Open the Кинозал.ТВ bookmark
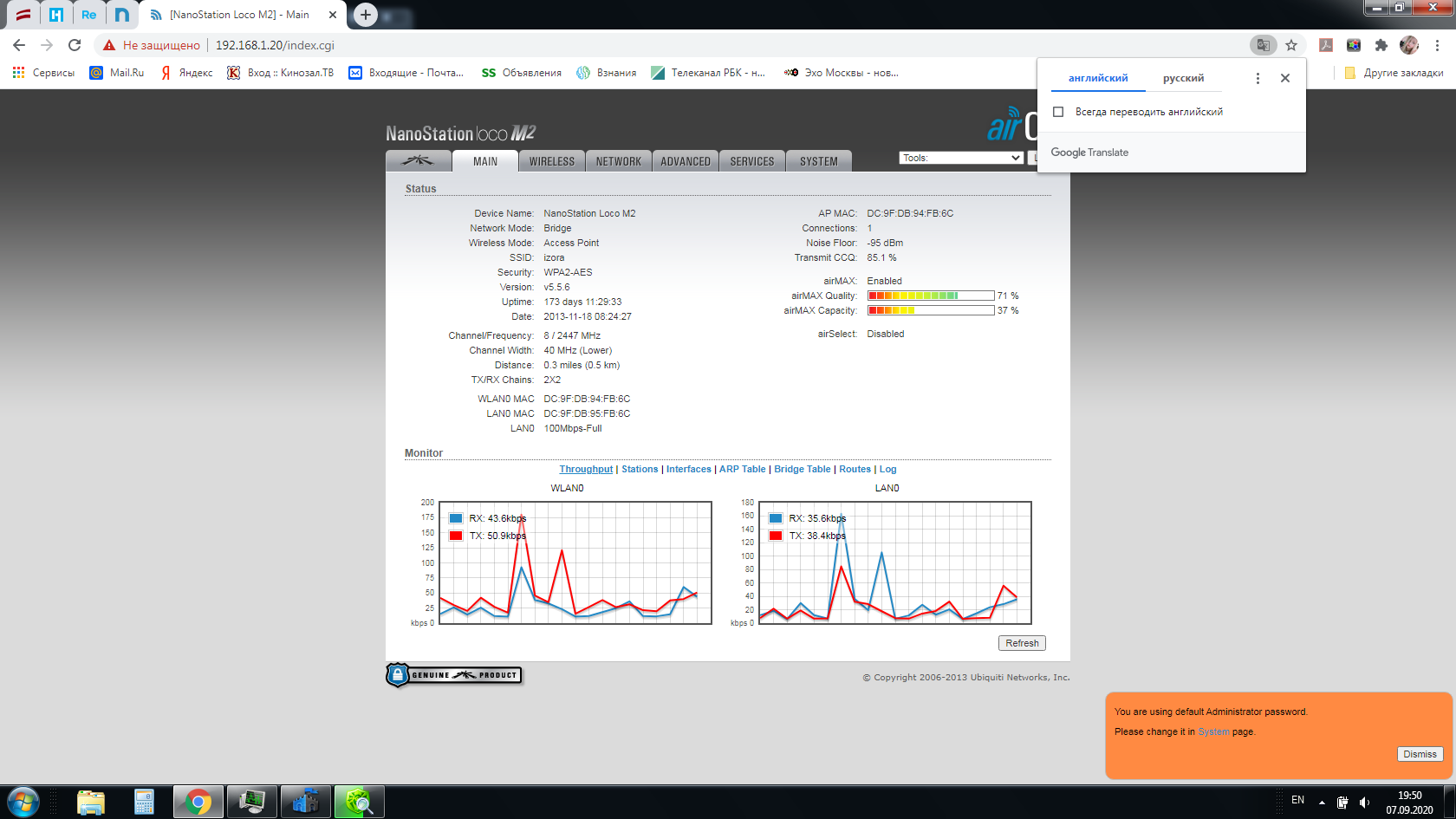Viewport: 1456px width, 819px height. click(x=280, y=73)
